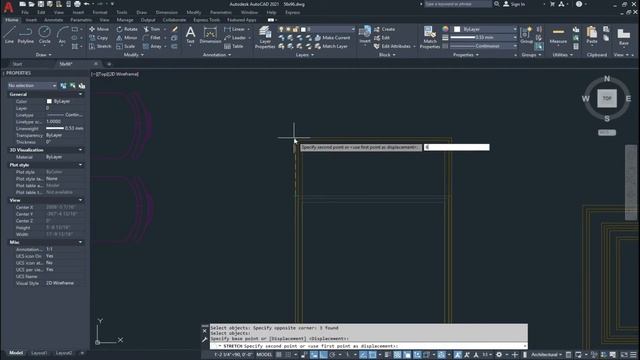
Task: Toggle annotation visibility in status bar
Action: pyautogui.click(x=458, y=355)
